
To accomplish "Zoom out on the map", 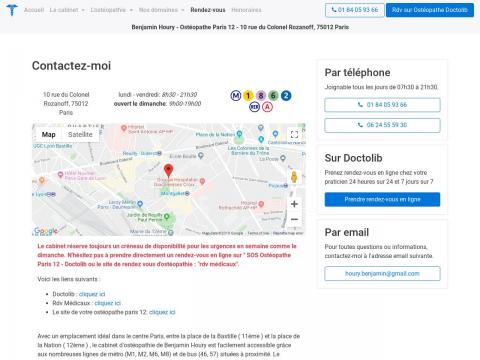I will [x=294, y=219].
